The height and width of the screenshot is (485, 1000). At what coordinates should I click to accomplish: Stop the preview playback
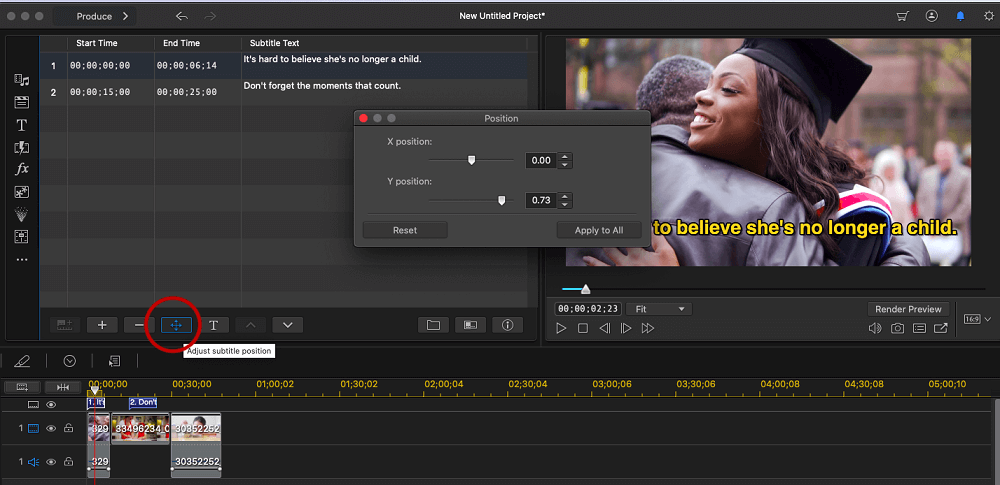pyautogui.click(x=583, y=328)
